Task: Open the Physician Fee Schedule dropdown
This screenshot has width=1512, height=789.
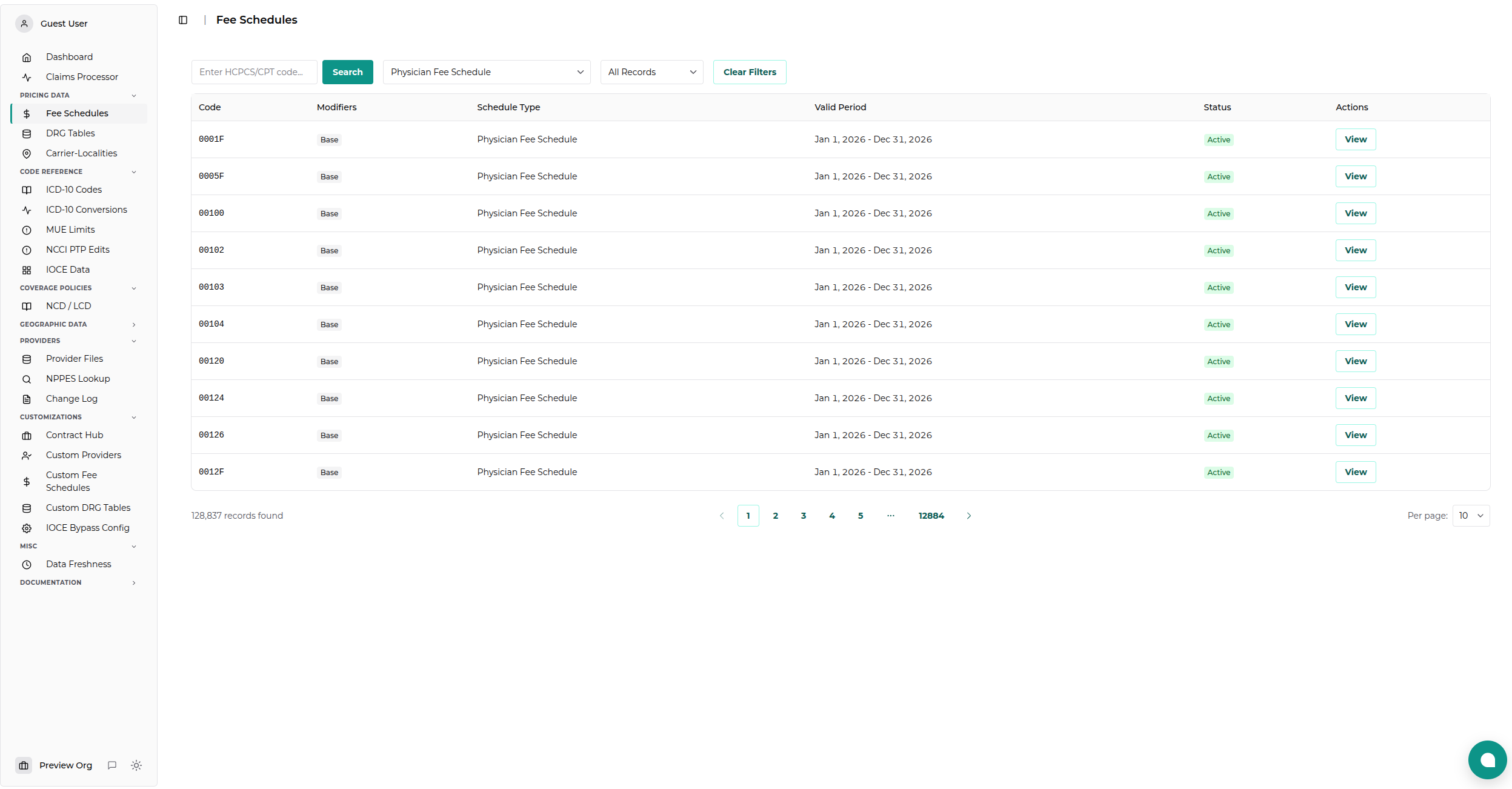Action: point(487,72)
